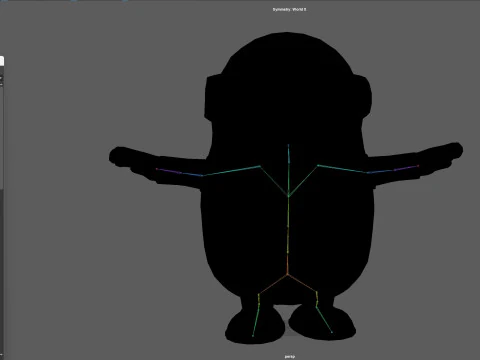Select the hip root joint where leg bones branch
The height and width of the screenshot is (360, 480).
288,275
